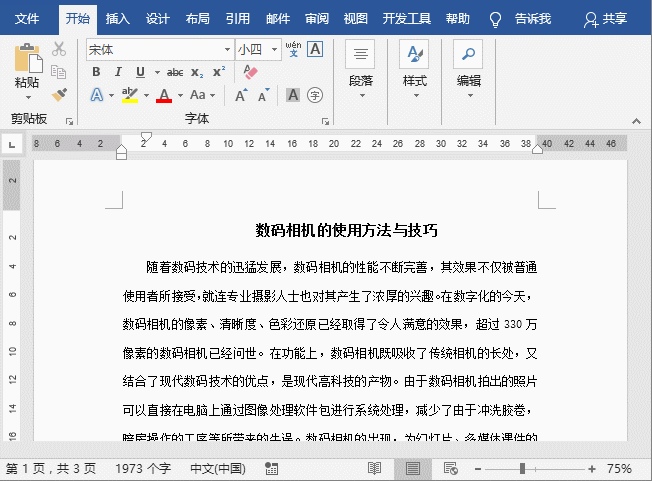The image size is (652, 481).
Task: Click the enclosed character (字) icon
Action: 315,95
